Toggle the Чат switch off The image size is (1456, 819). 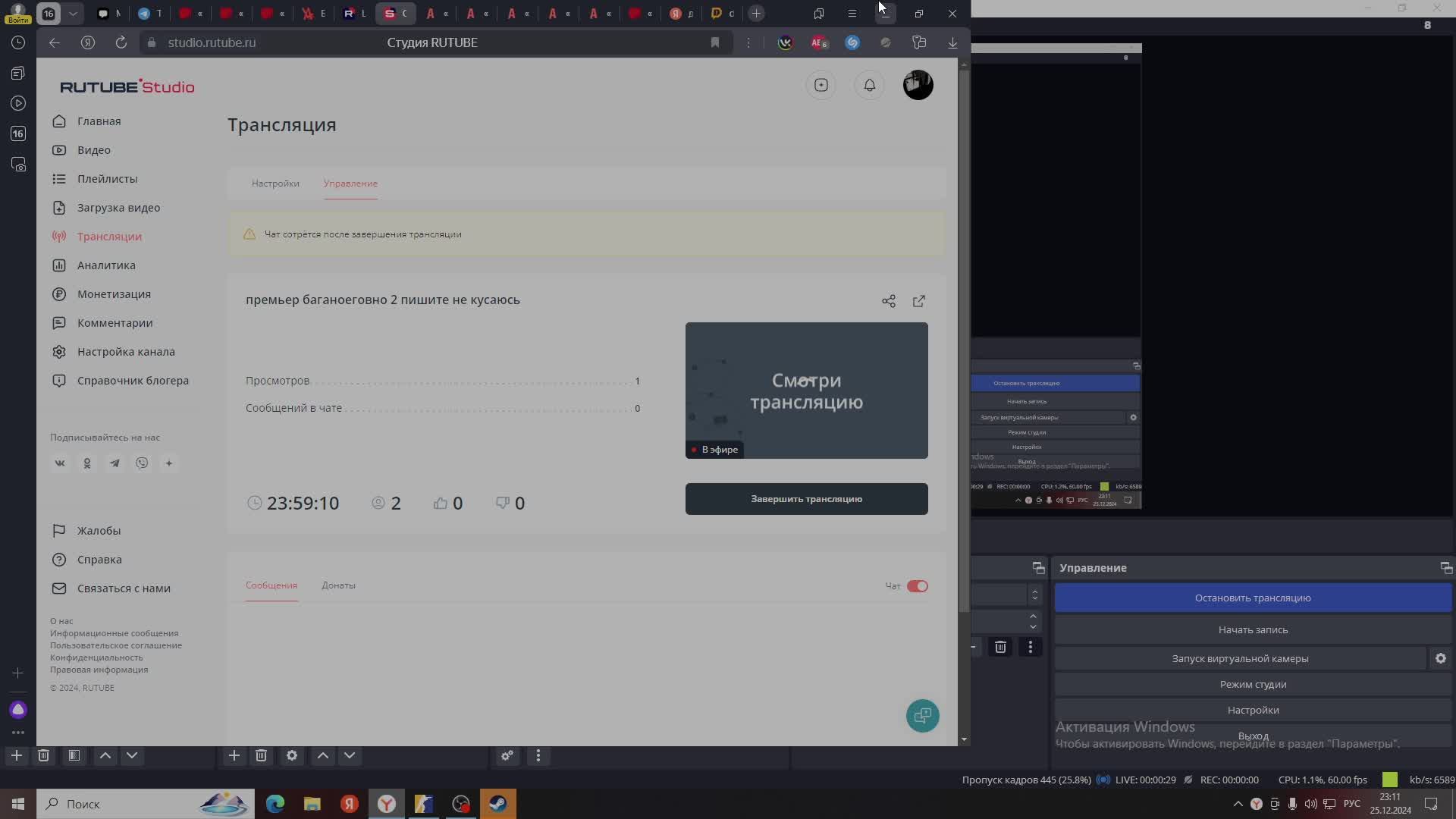[917, 586]
